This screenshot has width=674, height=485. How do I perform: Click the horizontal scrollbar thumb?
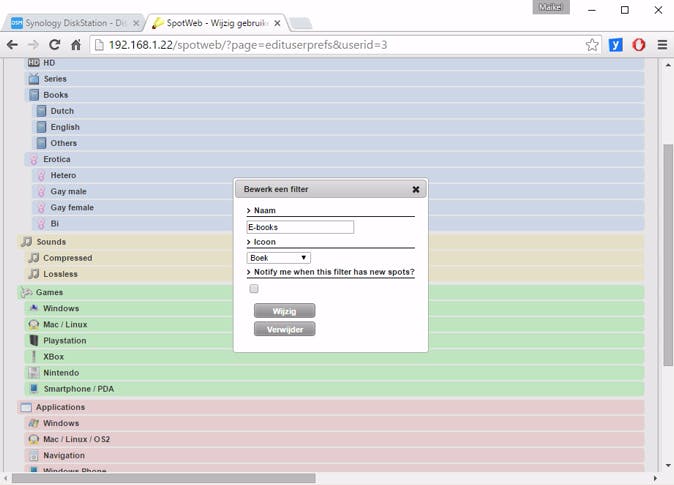[x=163, y=478]
